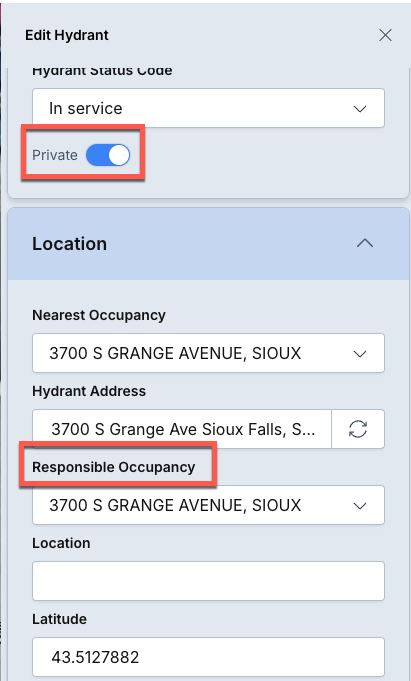Viewport: 411px width, 681px height.
Task: Click the empty Location text field
Action: point(208,581)
